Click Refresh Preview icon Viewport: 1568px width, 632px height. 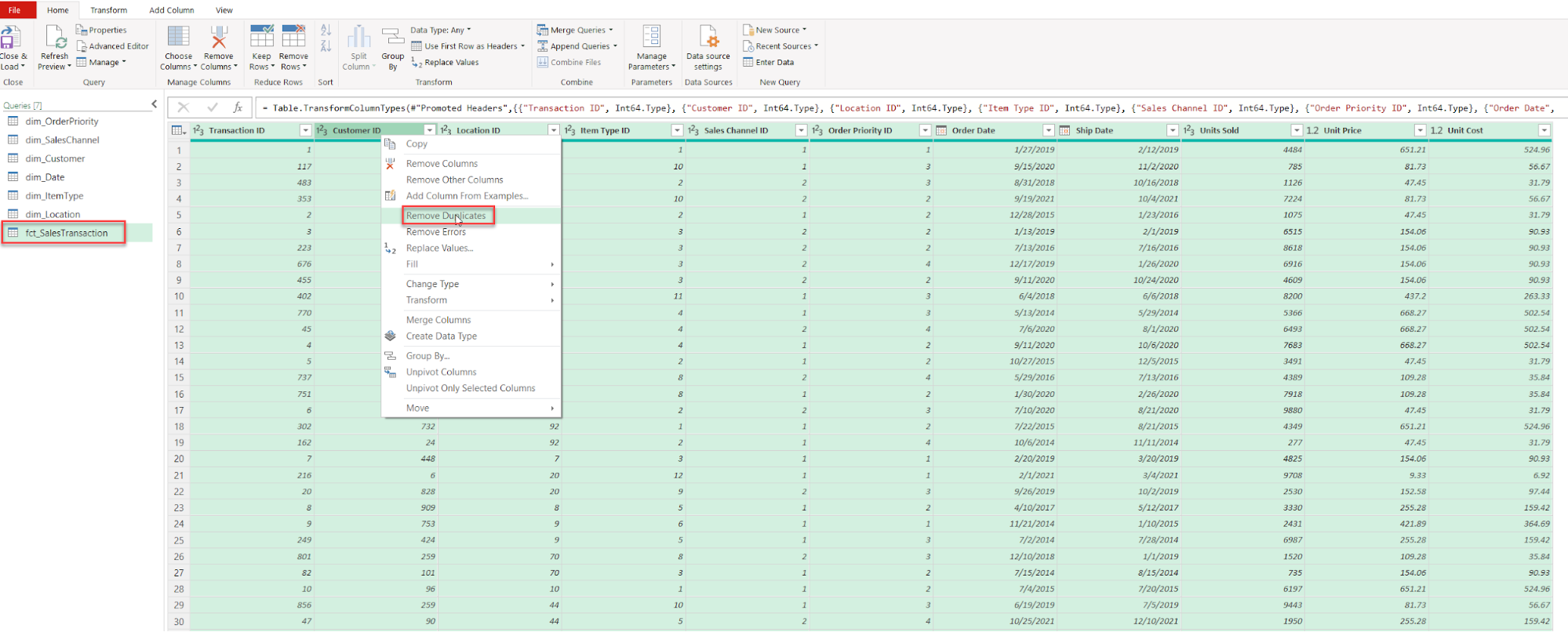(x=55, y=37)
